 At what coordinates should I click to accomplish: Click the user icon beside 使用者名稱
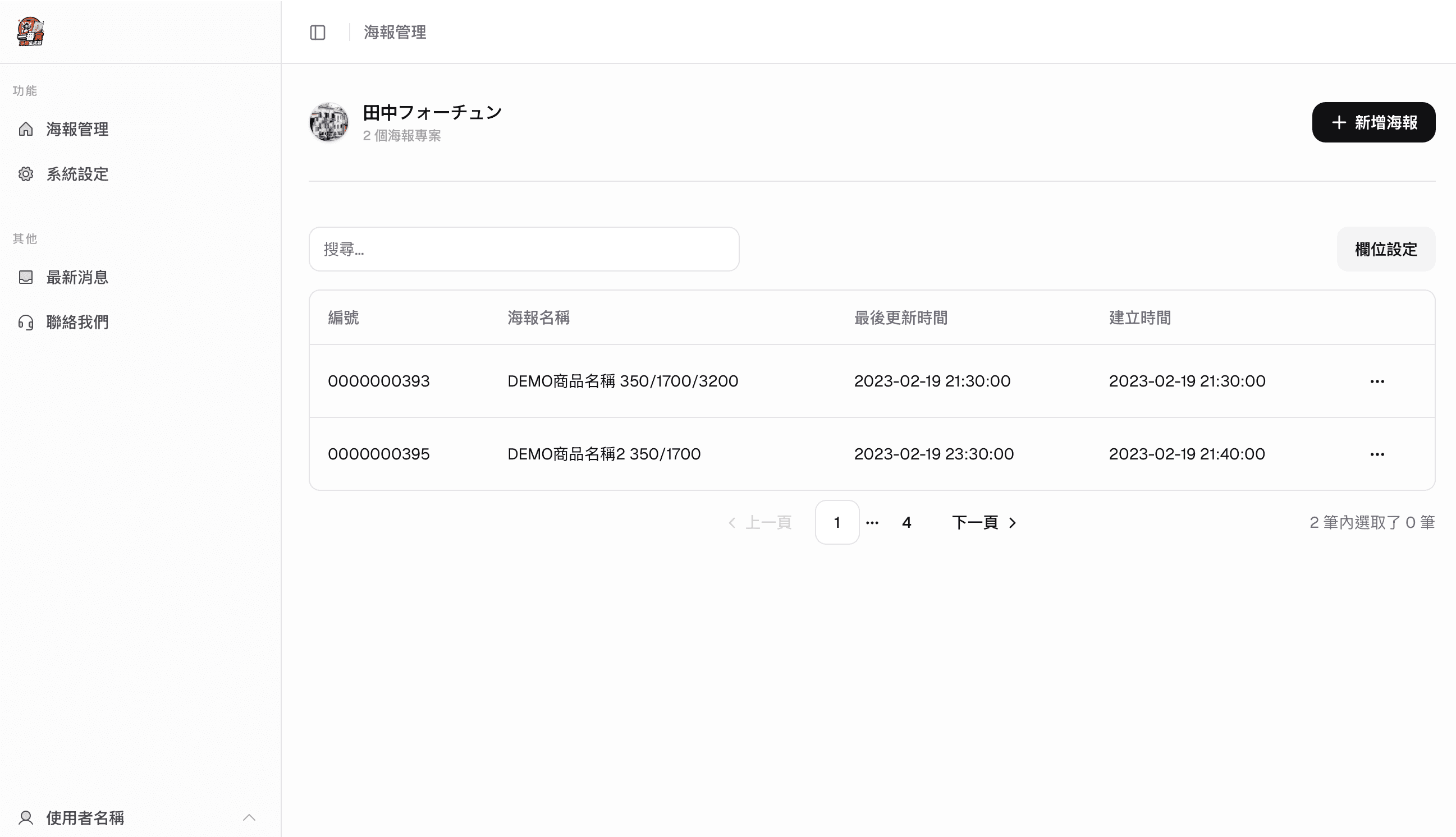click(x=26, y=817)
